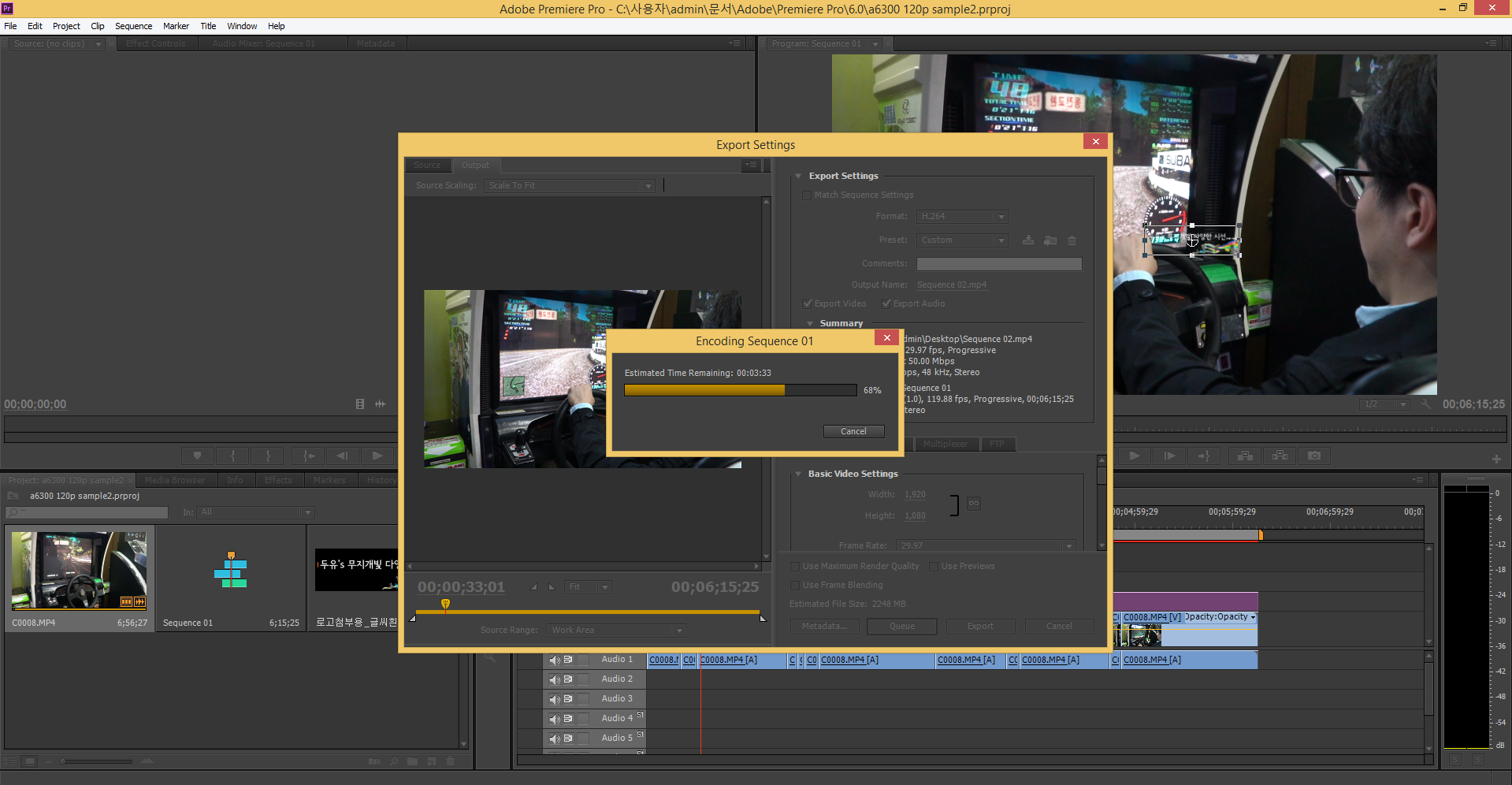Cancel the Encoding Sequence 01 progress dialog
The width and height of the screenshot is (1512, 785).
[853, 431]
